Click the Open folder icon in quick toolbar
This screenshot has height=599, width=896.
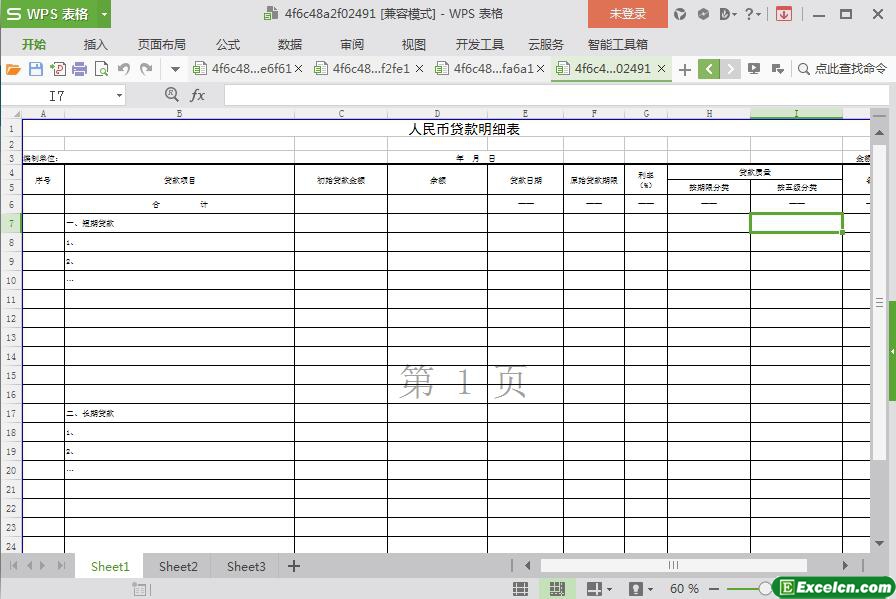(13, 69)
